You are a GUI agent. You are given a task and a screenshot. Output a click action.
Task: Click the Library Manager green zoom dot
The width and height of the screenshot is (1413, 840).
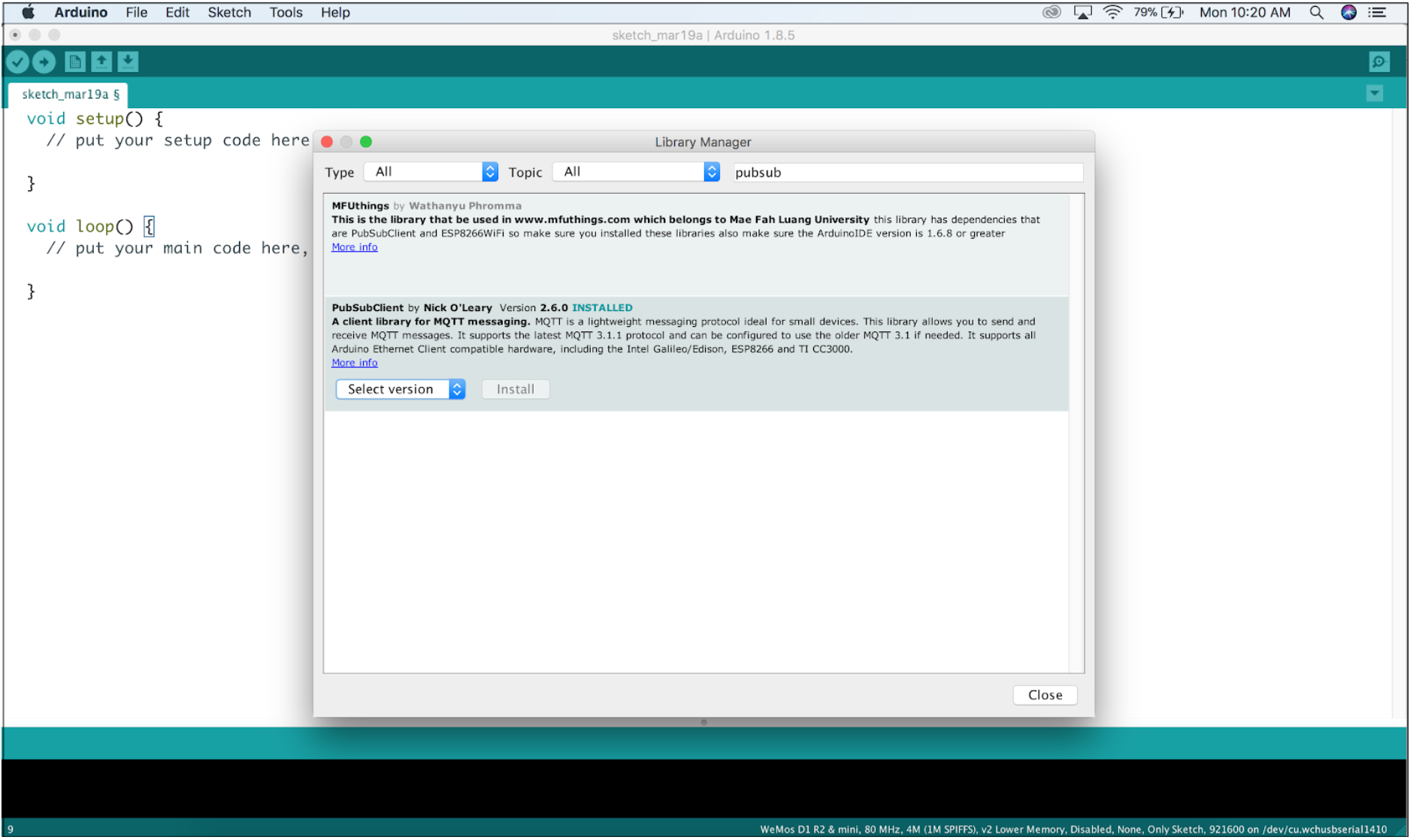[366, 142]
